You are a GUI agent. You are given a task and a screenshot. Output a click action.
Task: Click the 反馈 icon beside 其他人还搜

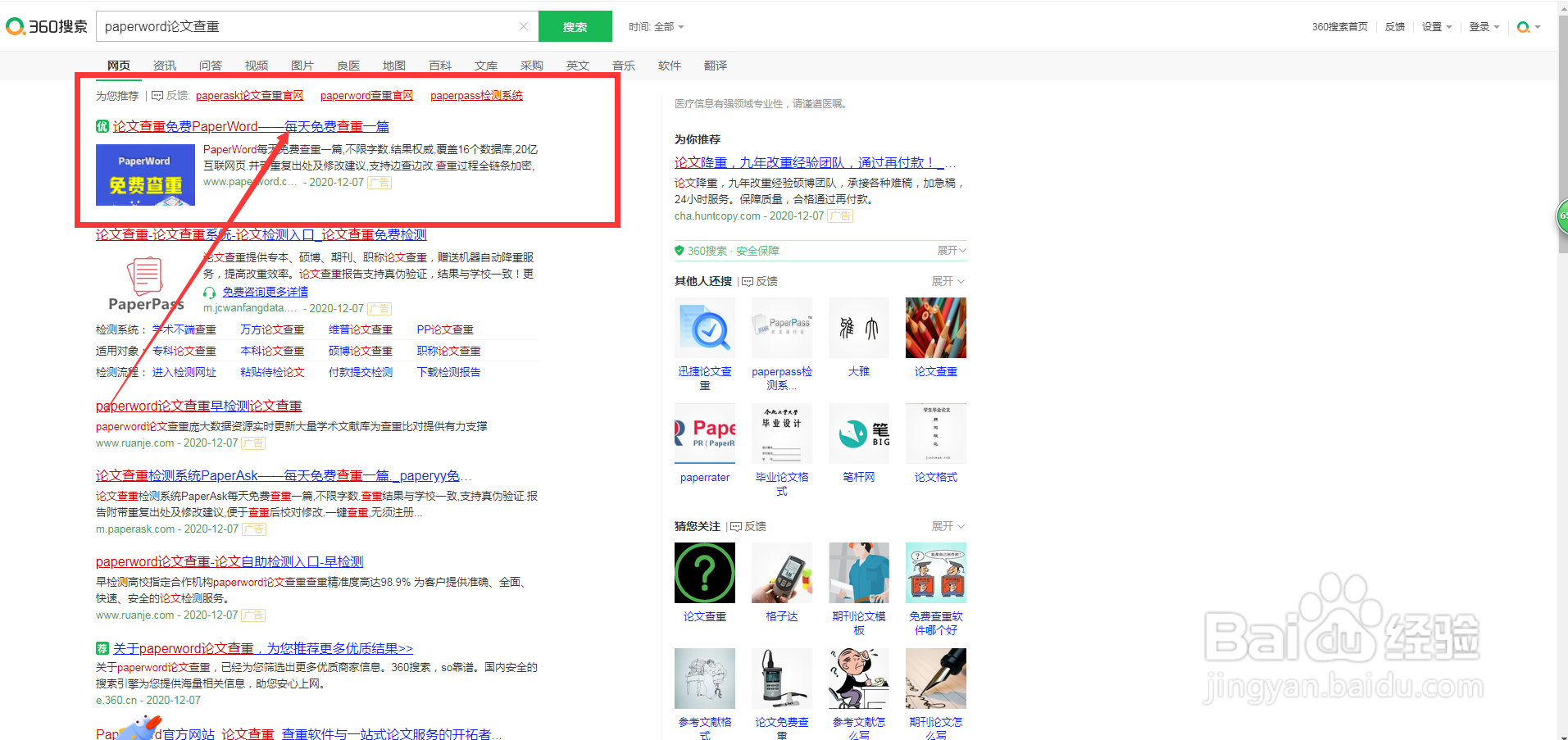pyautogui.click(x=747, y=281)
